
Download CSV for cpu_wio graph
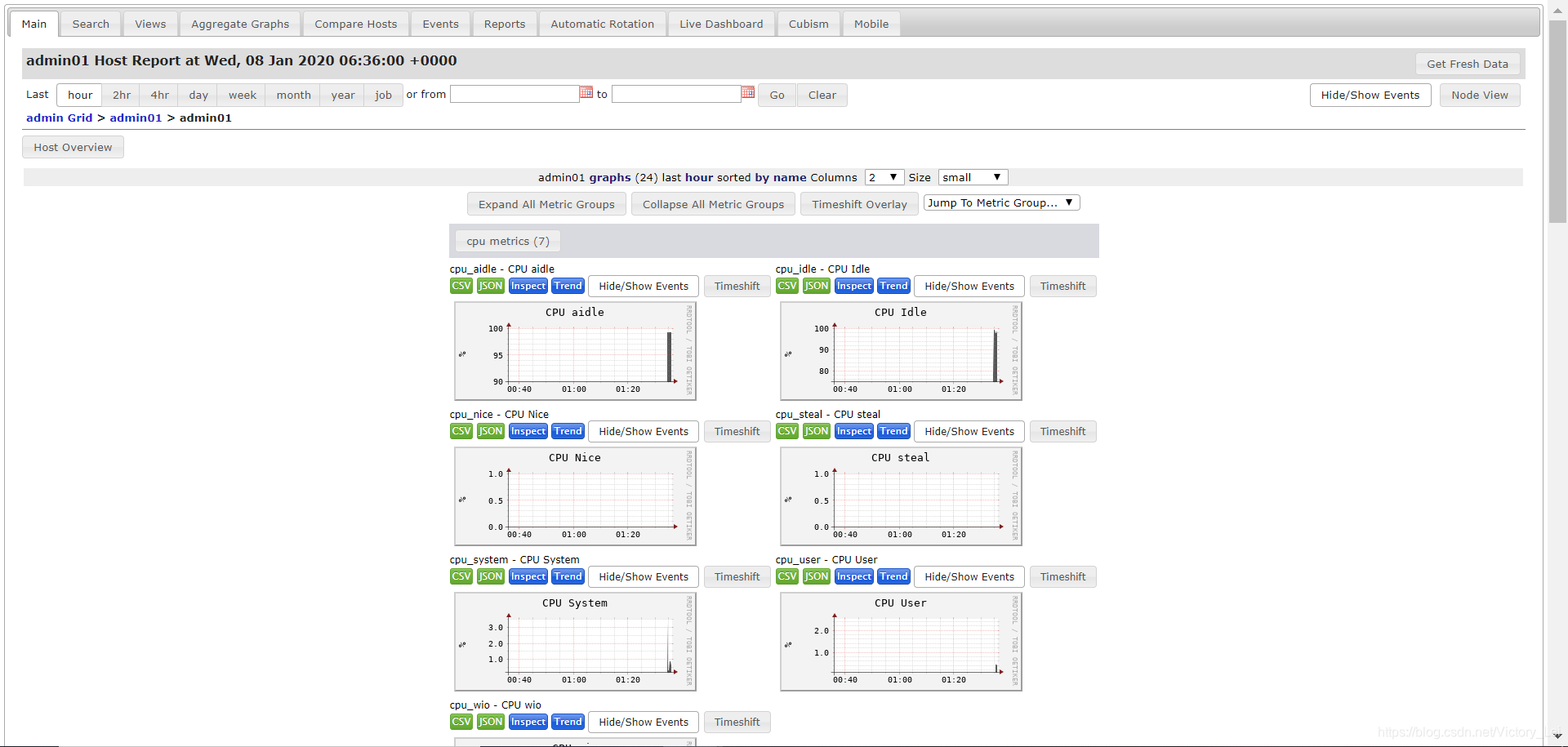coord(461,722)
